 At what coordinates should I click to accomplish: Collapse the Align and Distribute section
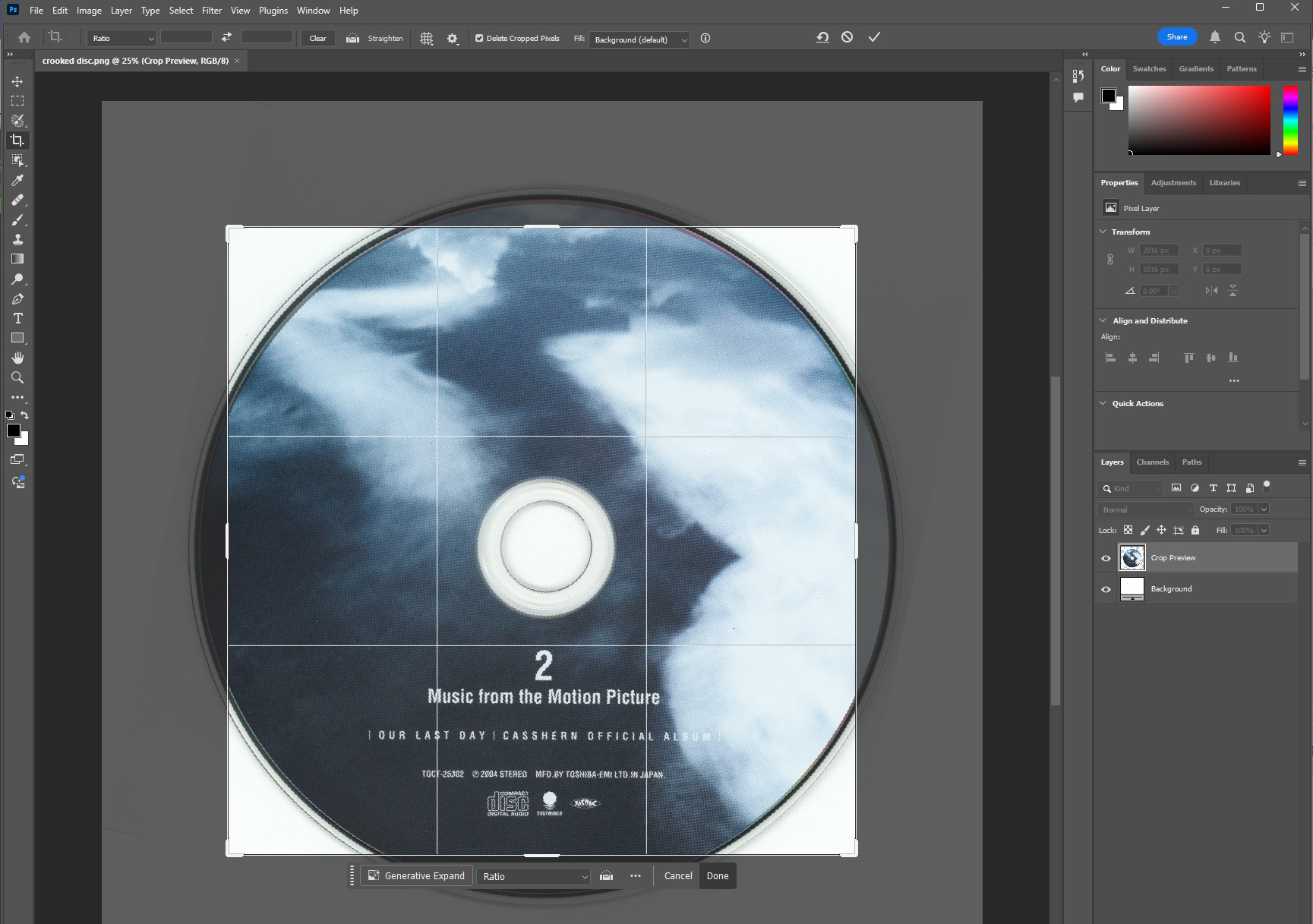pos(1103,320)
